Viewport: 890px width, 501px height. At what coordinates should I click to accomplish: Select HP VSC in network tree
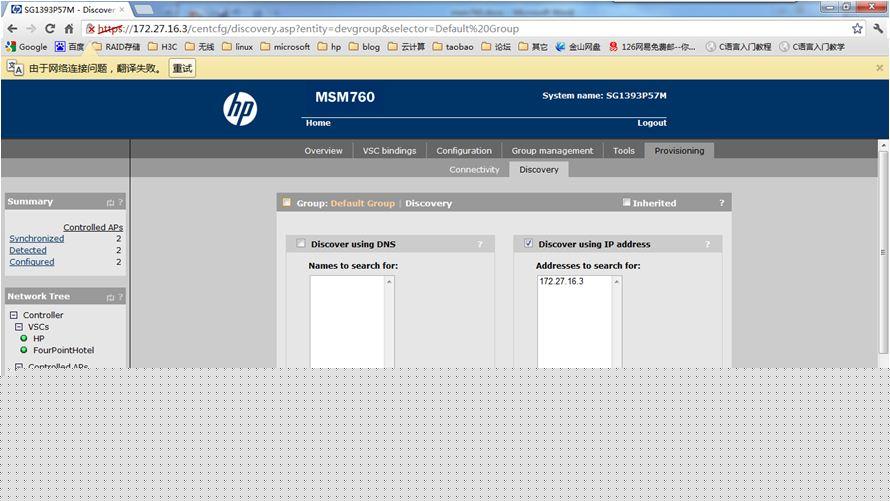(39, 338)
